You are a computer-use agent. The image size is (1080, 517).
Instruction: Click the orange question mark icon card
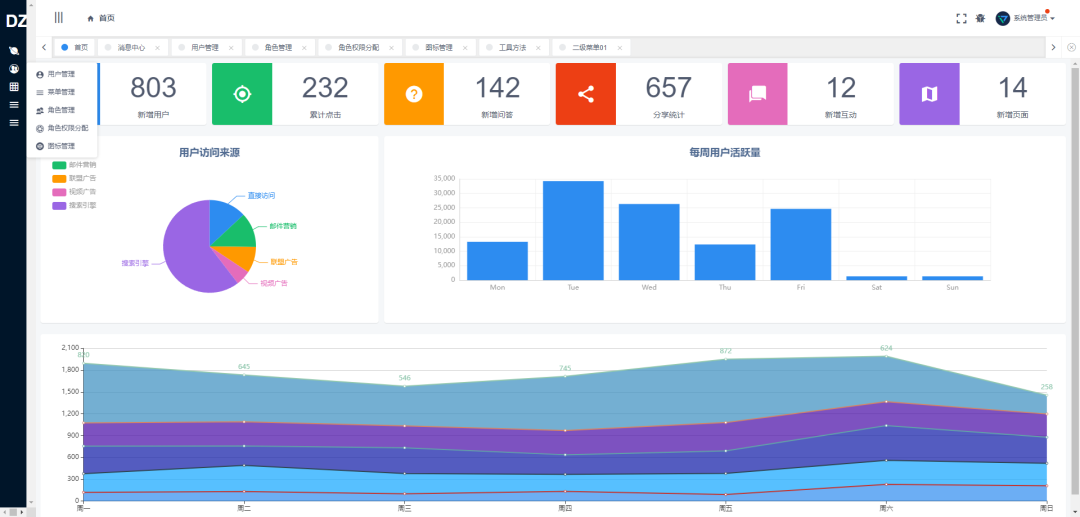[x=414, y=94]
